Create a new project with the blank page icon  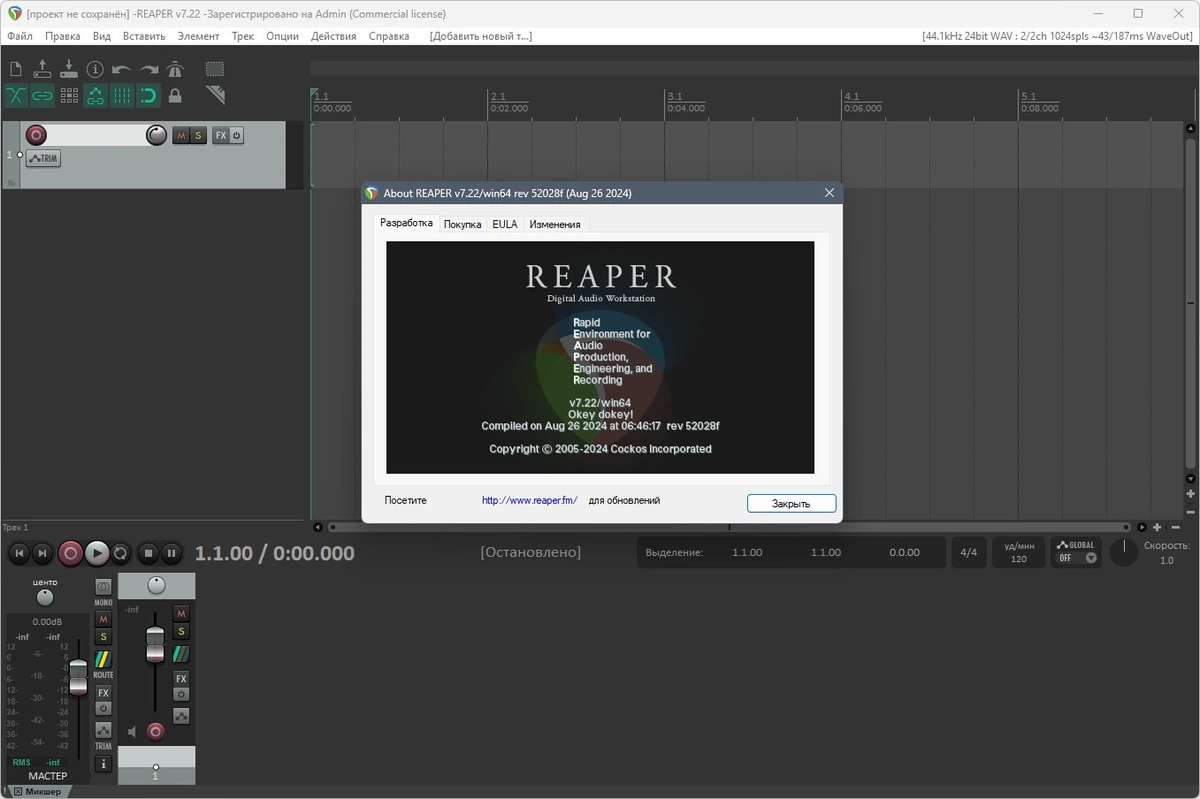tap(15, 69)
